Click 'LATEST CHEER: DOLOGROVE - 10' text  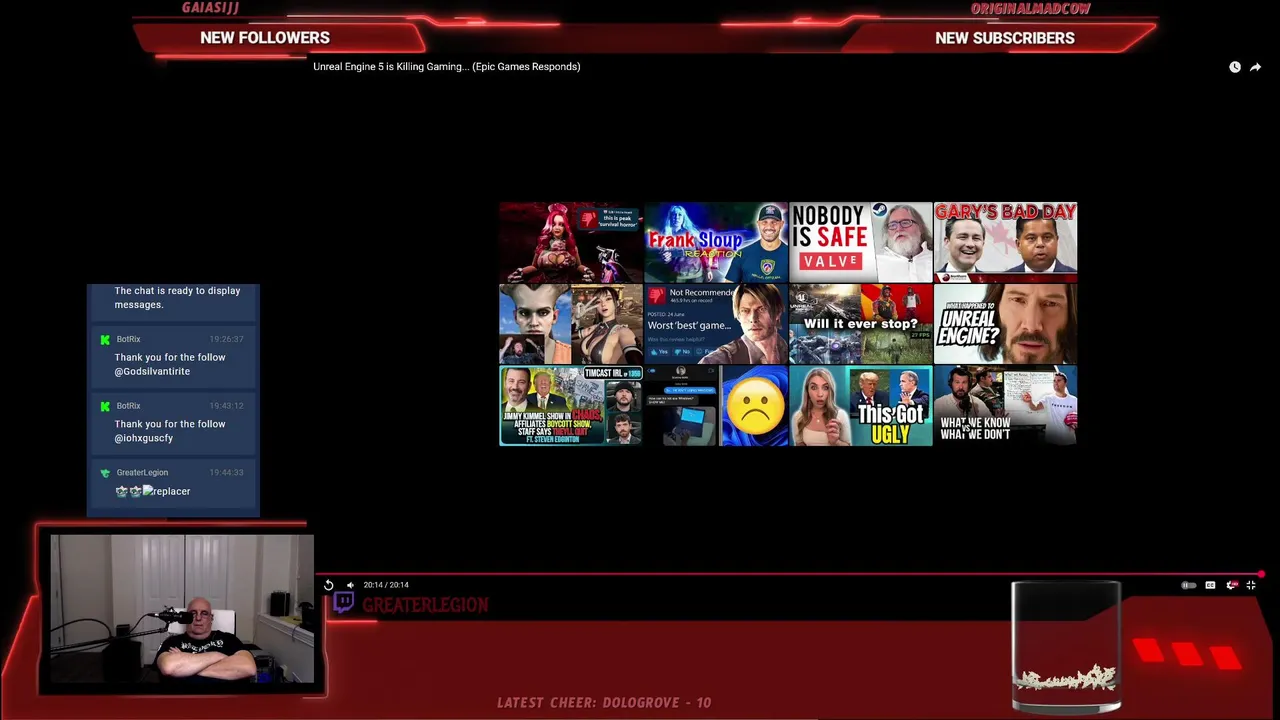click(604, 703)
